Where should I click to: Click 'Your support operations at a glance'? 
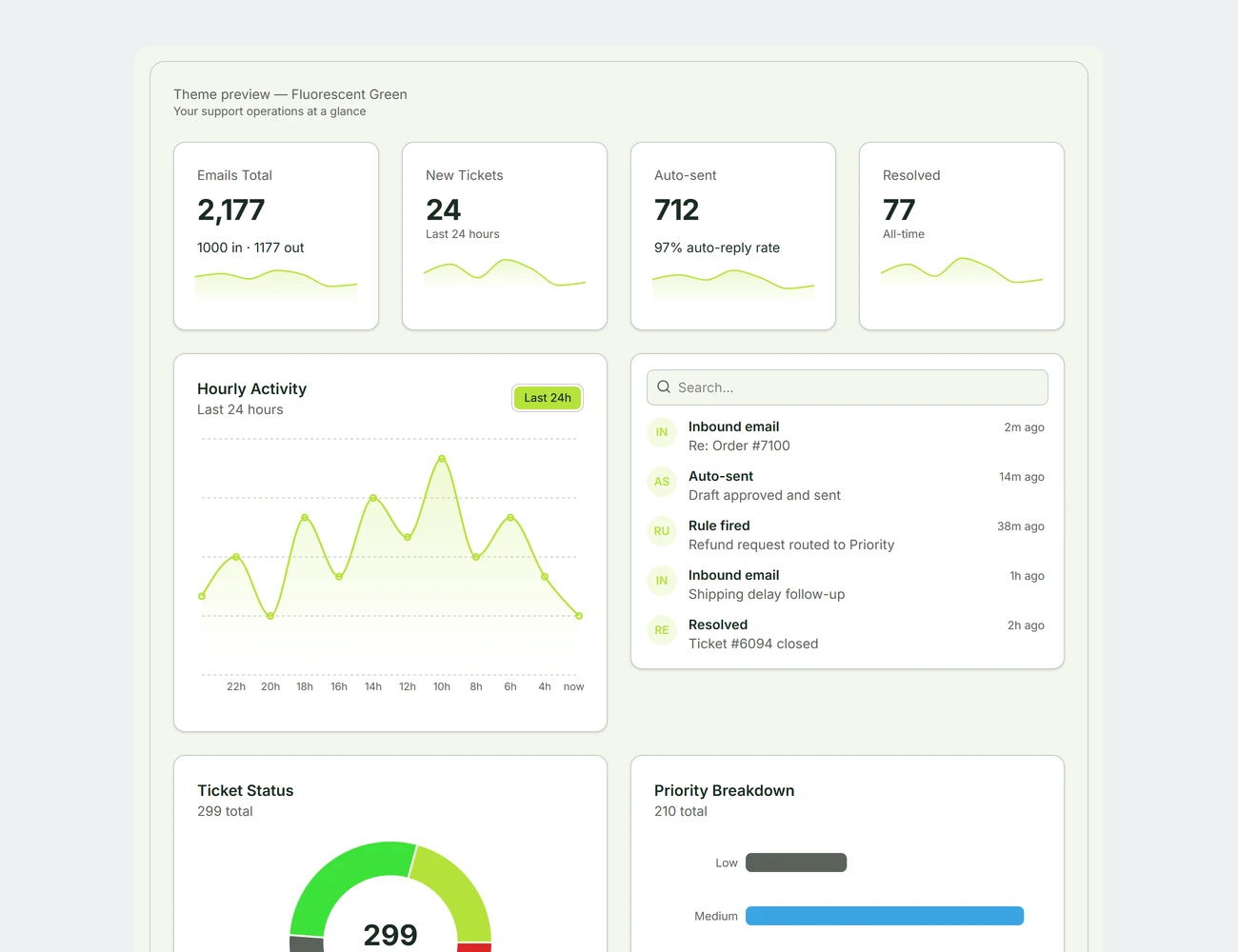click(x=270, y=111)
